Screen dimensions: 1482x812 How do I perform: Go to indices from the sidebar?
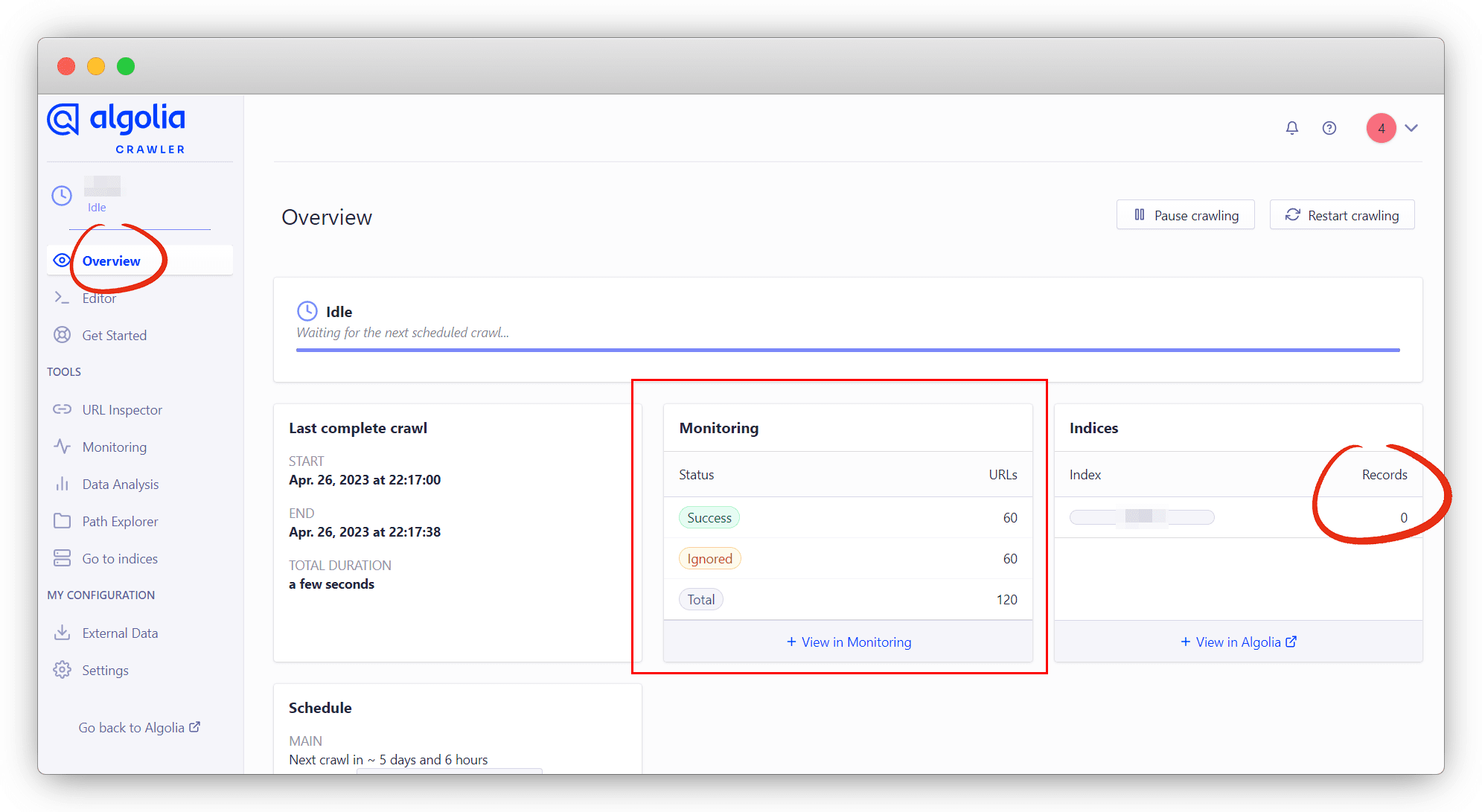point(119,558)
